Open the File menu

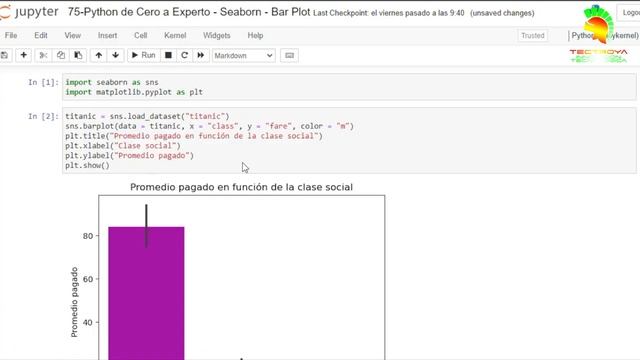click(11, 36)
